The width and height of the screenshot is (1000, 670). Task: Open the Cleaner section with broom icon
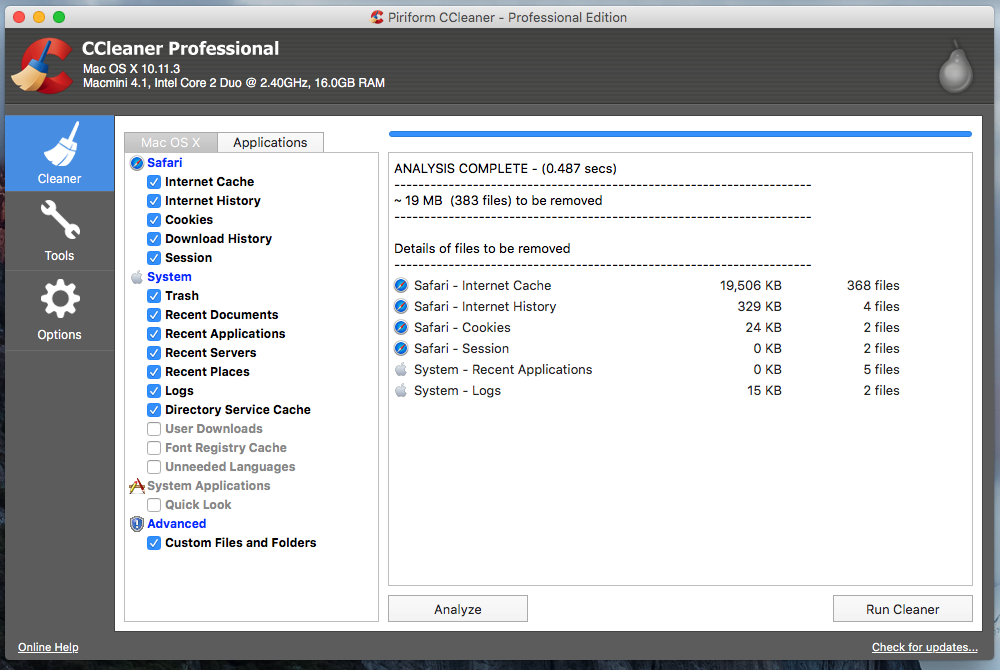59,153
